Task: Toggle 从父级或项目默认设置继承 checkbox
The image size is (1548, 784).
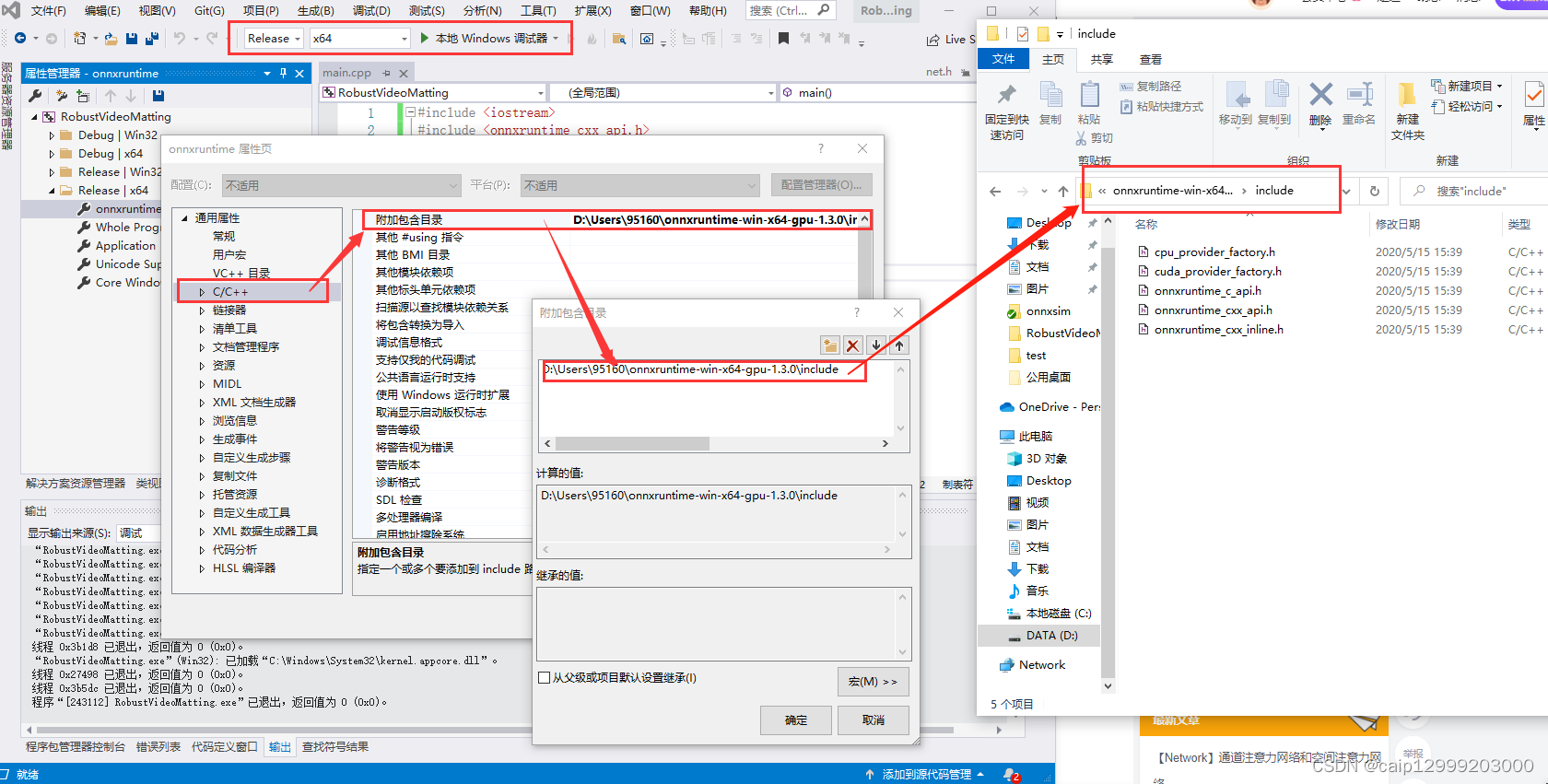Action: [x=545, y=678]
